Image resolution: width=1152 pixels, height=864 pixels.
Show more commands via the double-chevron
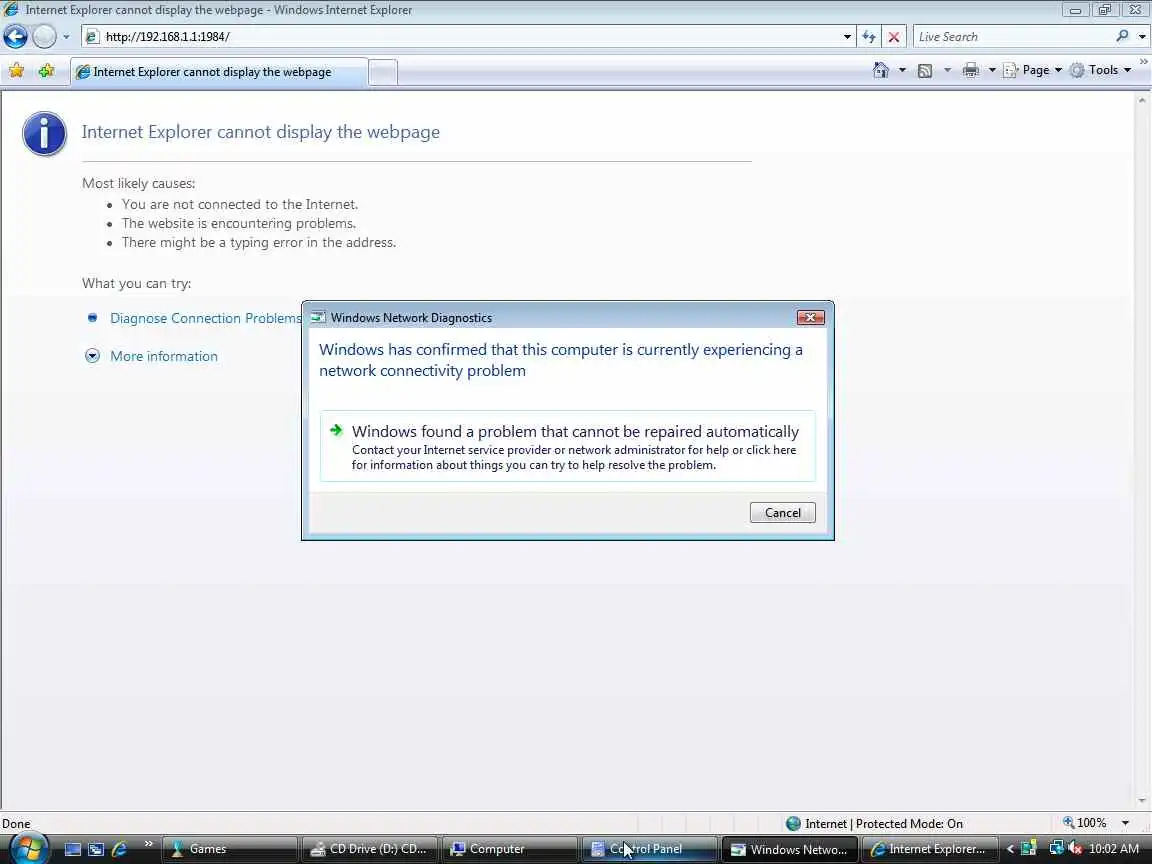[x=1144, y=62]
